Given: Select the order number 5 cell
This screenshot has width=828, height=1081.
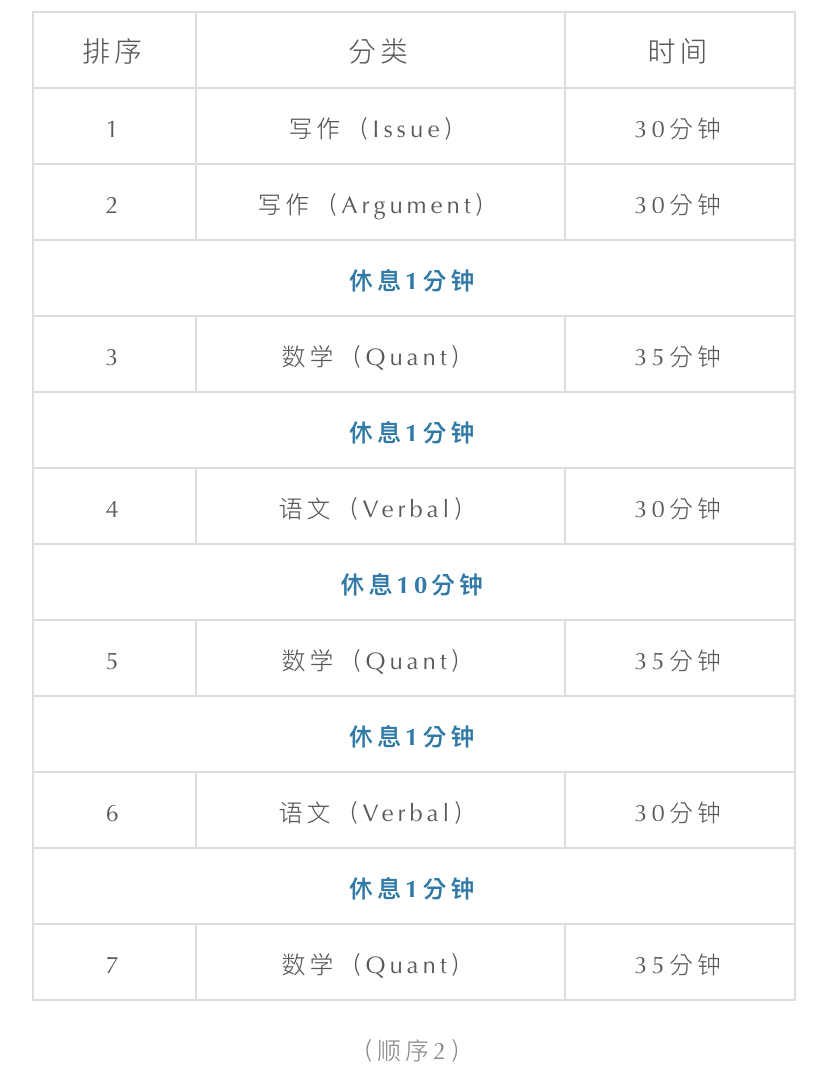Looking at the screenshot, I should point(112,661).
